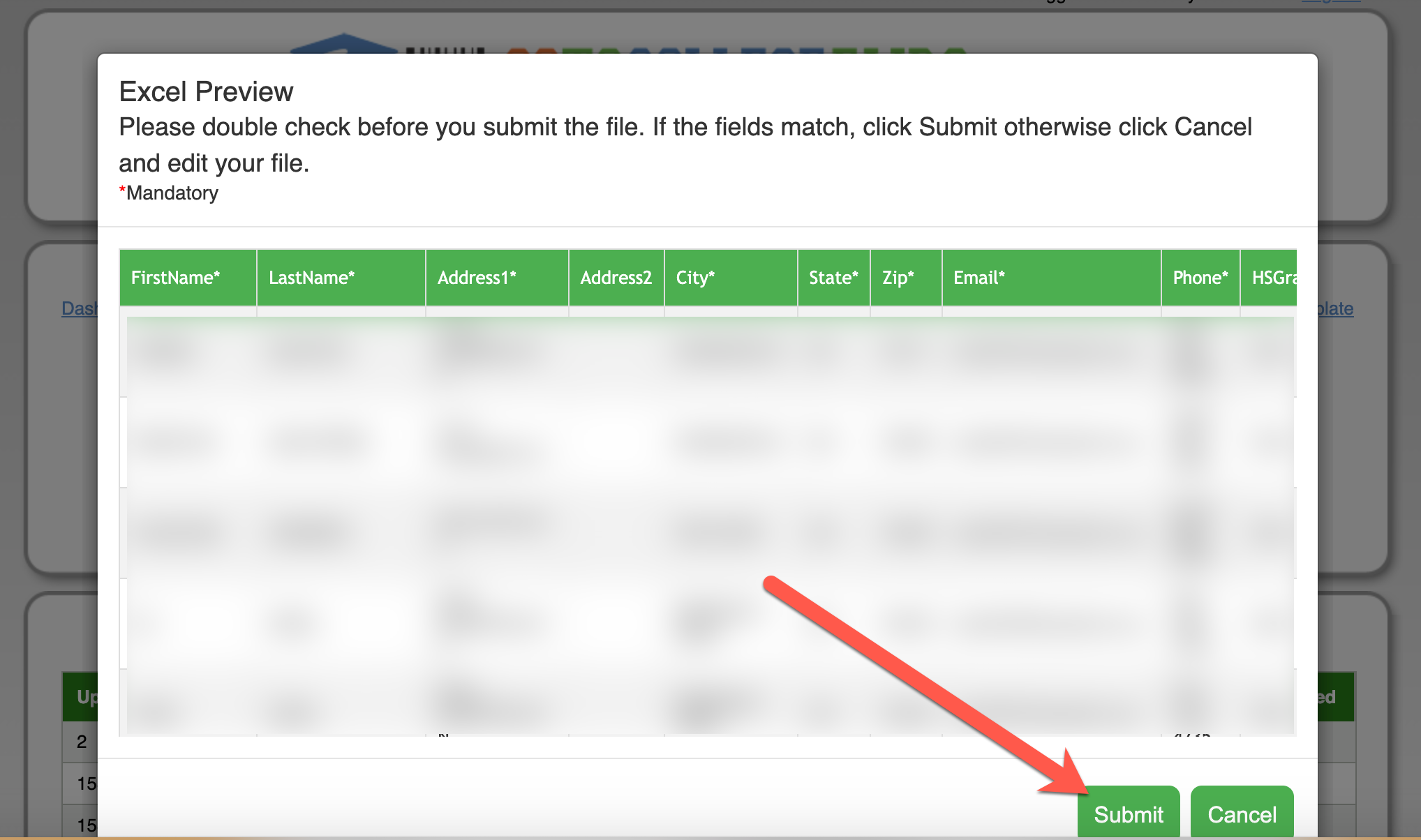The width and height of the screenshot is (1421, 840).
Task: Click the Address2 column header
Action: click(x=616, y=278)
